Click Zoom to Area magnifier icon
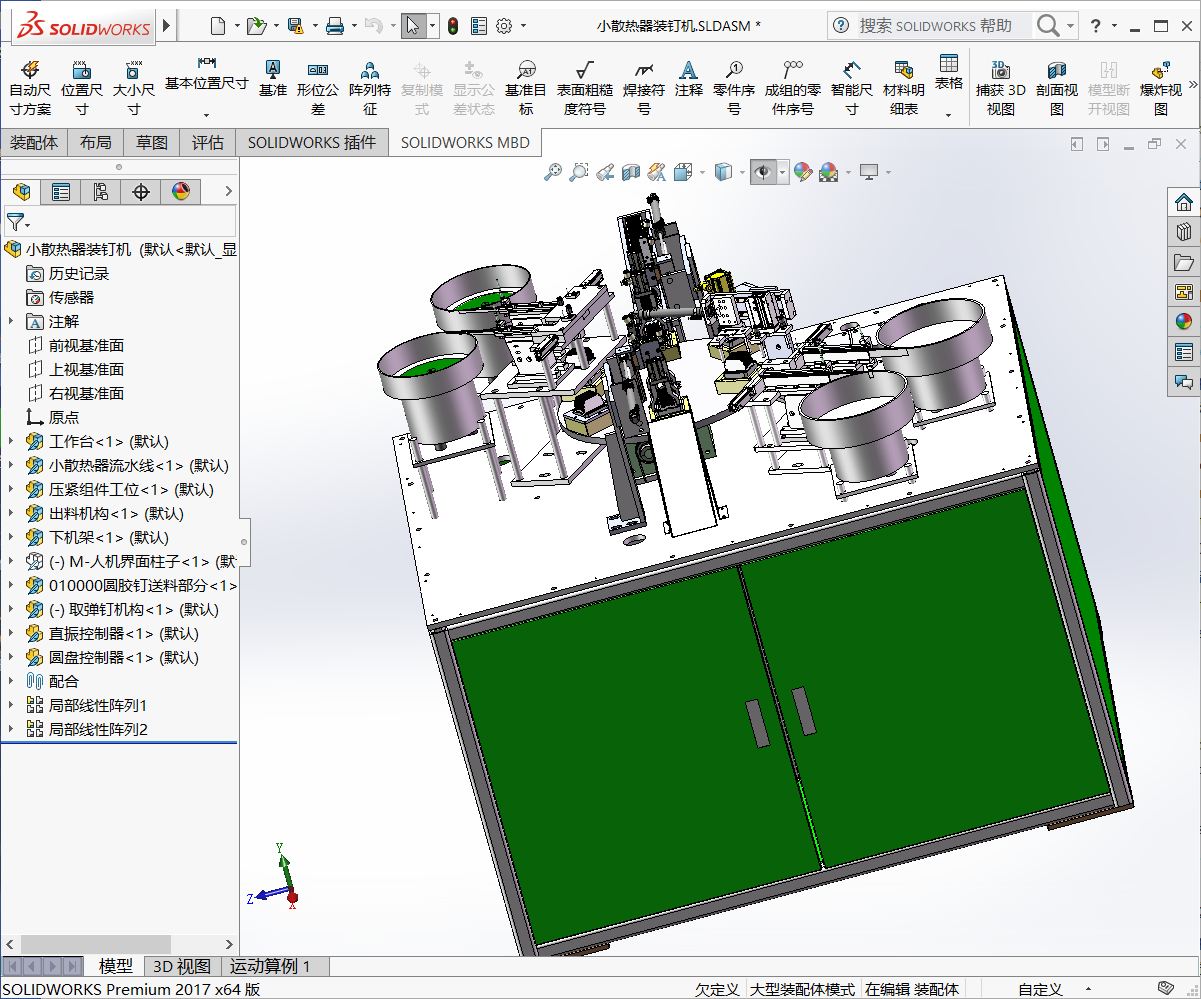The height and width of the screenshot is (999, 1201). pyautogui.click(x=578, y=173)
